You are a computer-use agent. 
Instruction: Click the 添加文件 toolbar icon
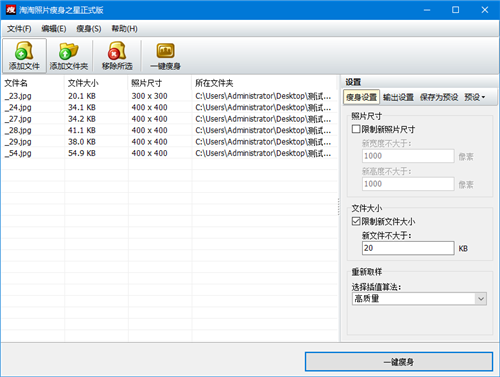coord(24,51)
